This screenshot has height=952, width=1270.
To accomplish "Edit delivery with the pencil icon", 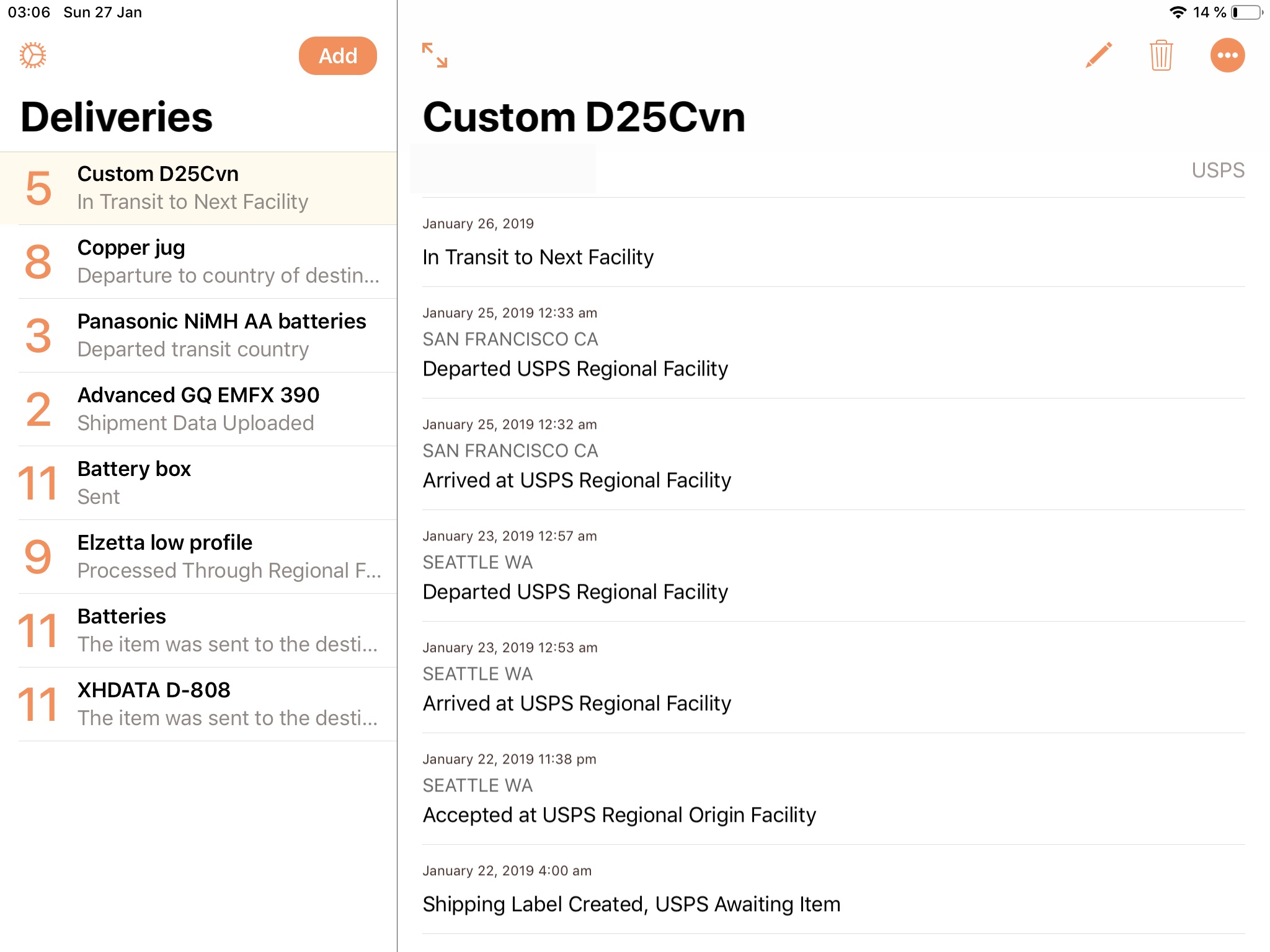I will coord(1098,55).
